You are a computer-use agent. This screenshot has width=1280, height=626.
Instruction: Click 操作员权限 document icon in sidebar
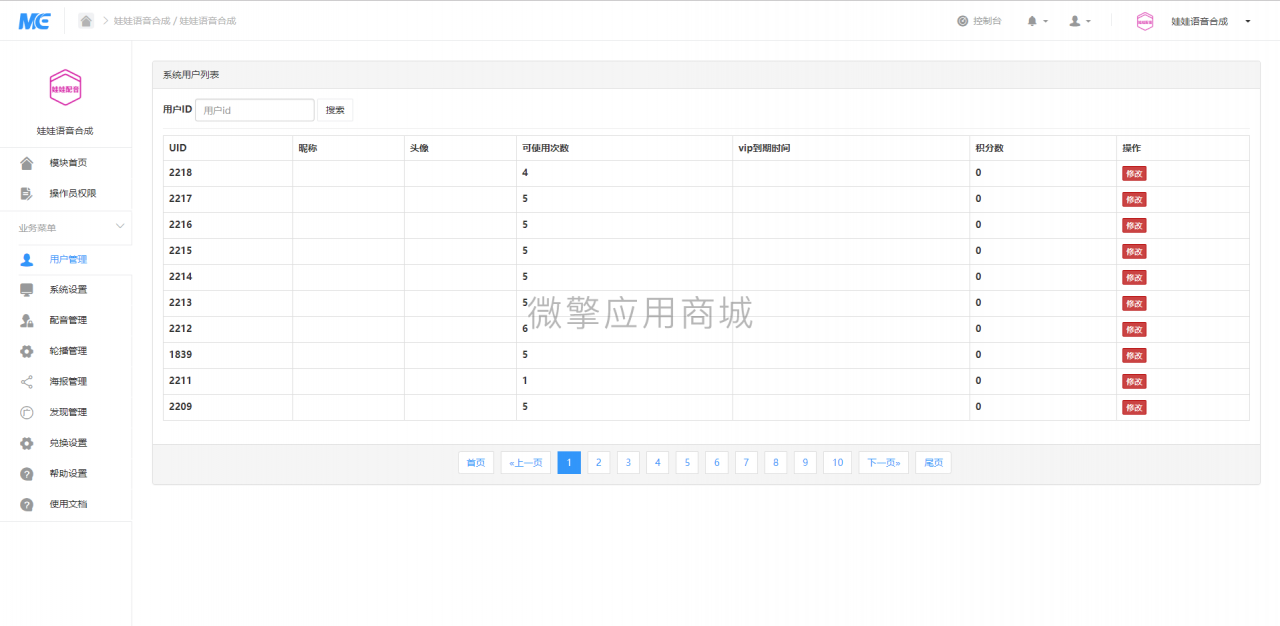tap(27, 193)
